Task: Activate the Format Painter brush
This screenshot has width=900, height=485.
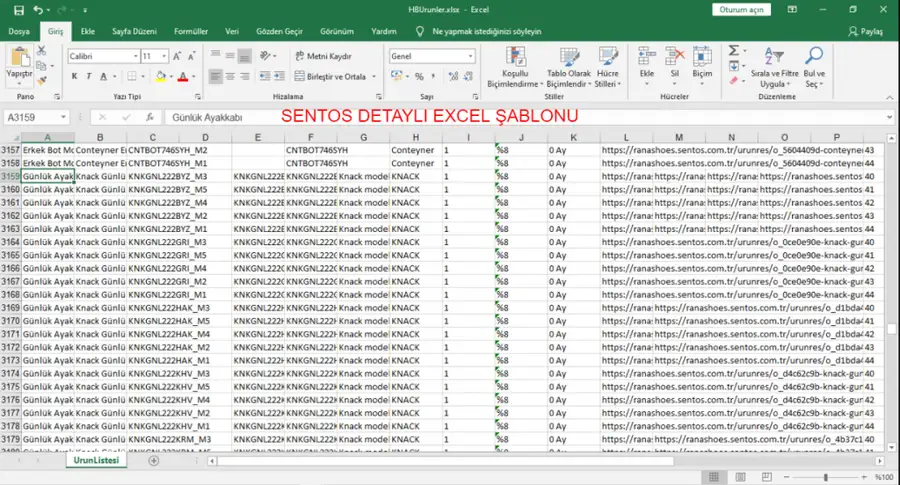Action: (41, 81)
